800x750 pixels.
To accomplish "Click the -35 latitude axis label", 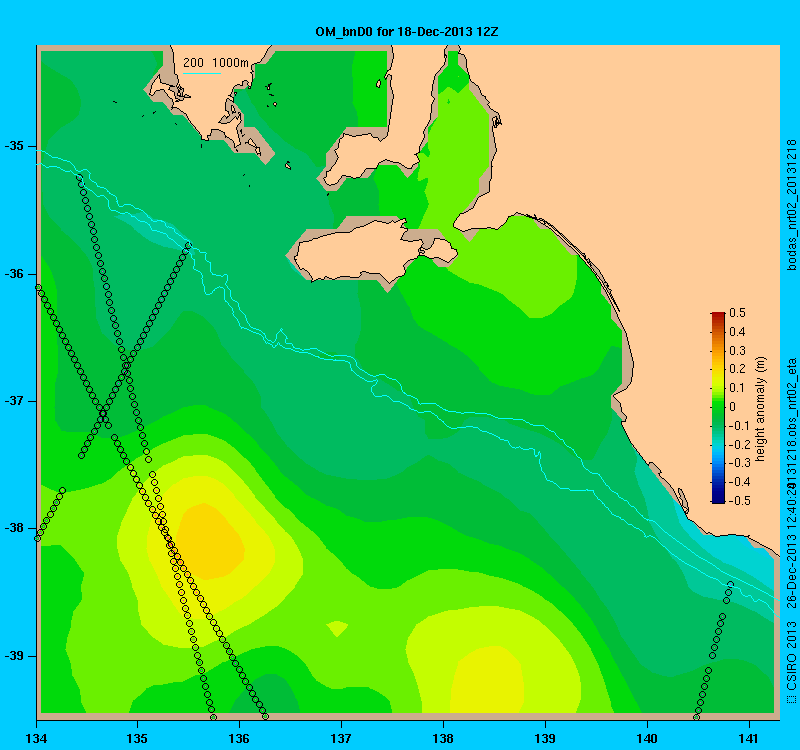I will tap(14, 146).
